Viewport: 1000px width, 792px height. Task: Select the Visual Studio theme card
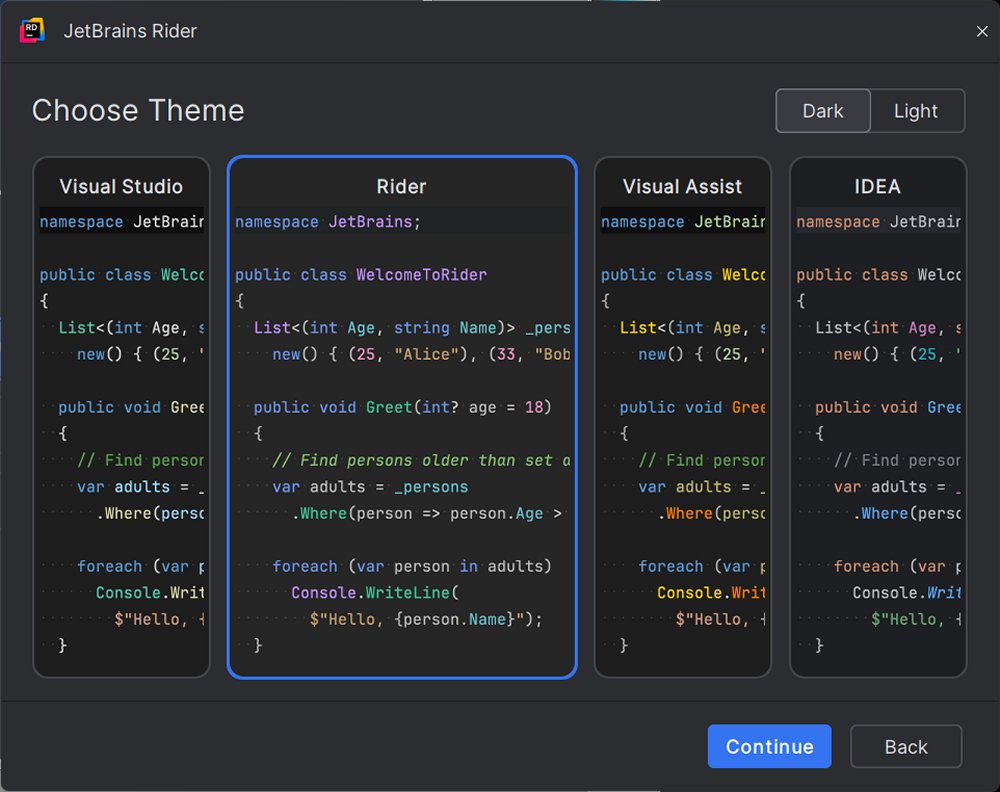pyautogui.click(x=121, y=417)
